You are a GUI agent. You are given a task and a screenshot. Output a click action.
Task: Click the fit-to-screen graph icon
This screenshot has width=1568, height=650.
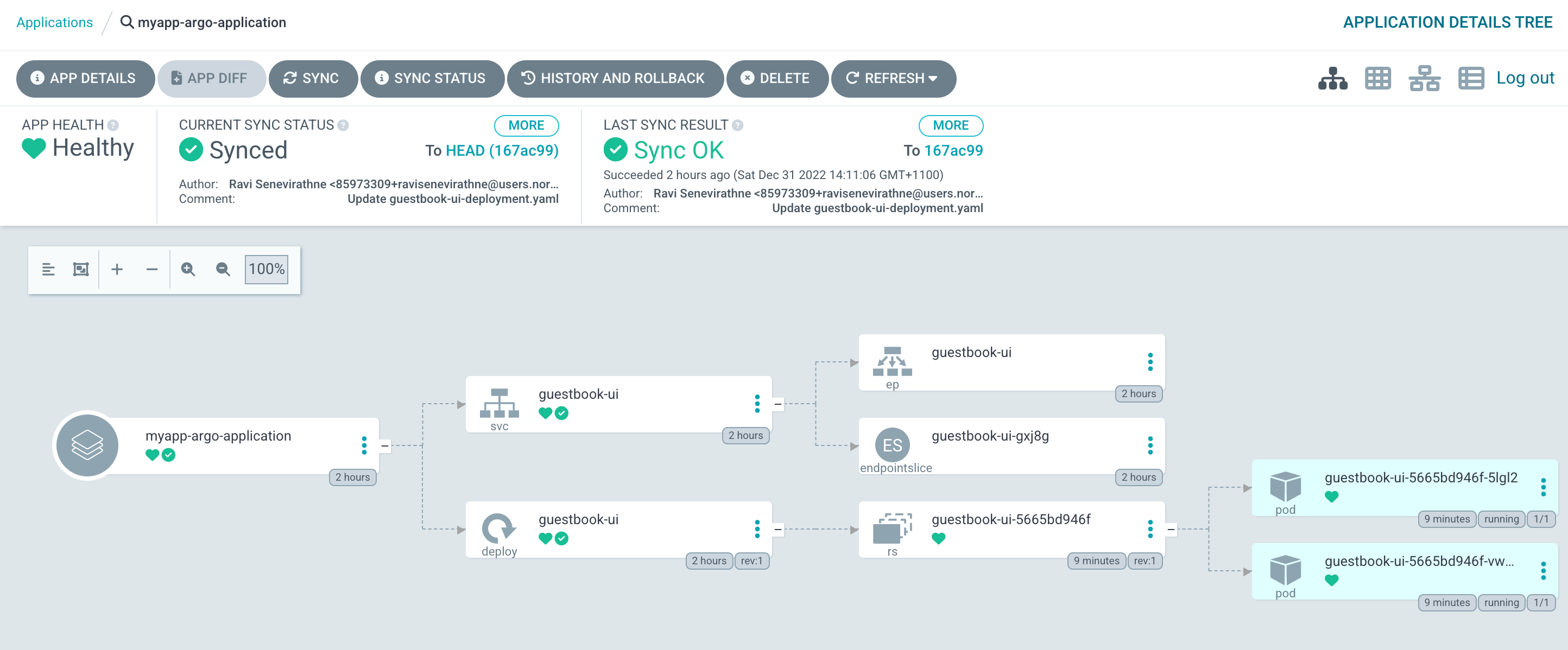point(81,269)
